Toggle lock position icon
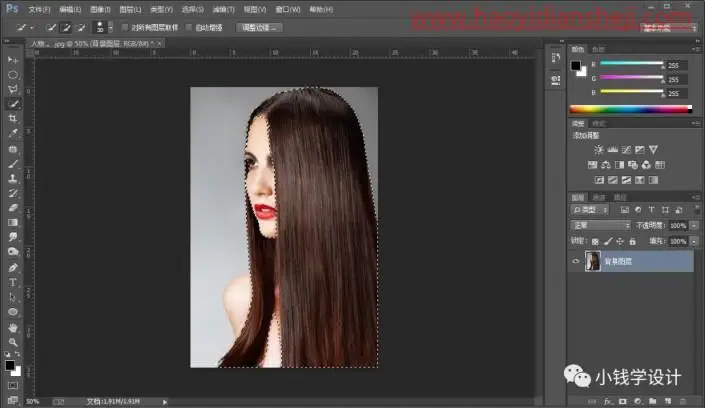The height and width of the screenshot is (408, 705). tap(620, 242)
